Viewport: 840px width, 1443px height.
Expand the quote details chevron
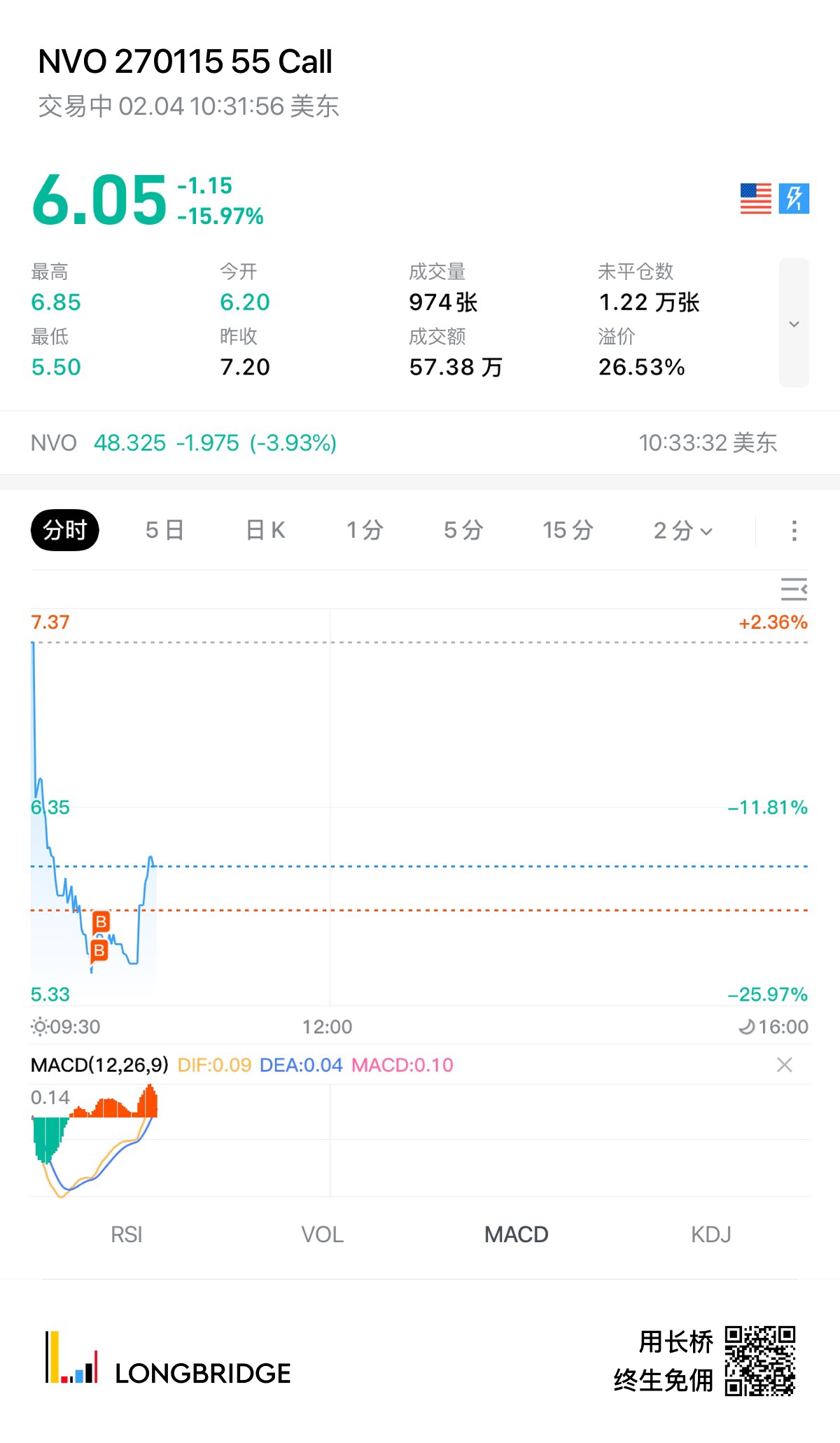[794, 323]
